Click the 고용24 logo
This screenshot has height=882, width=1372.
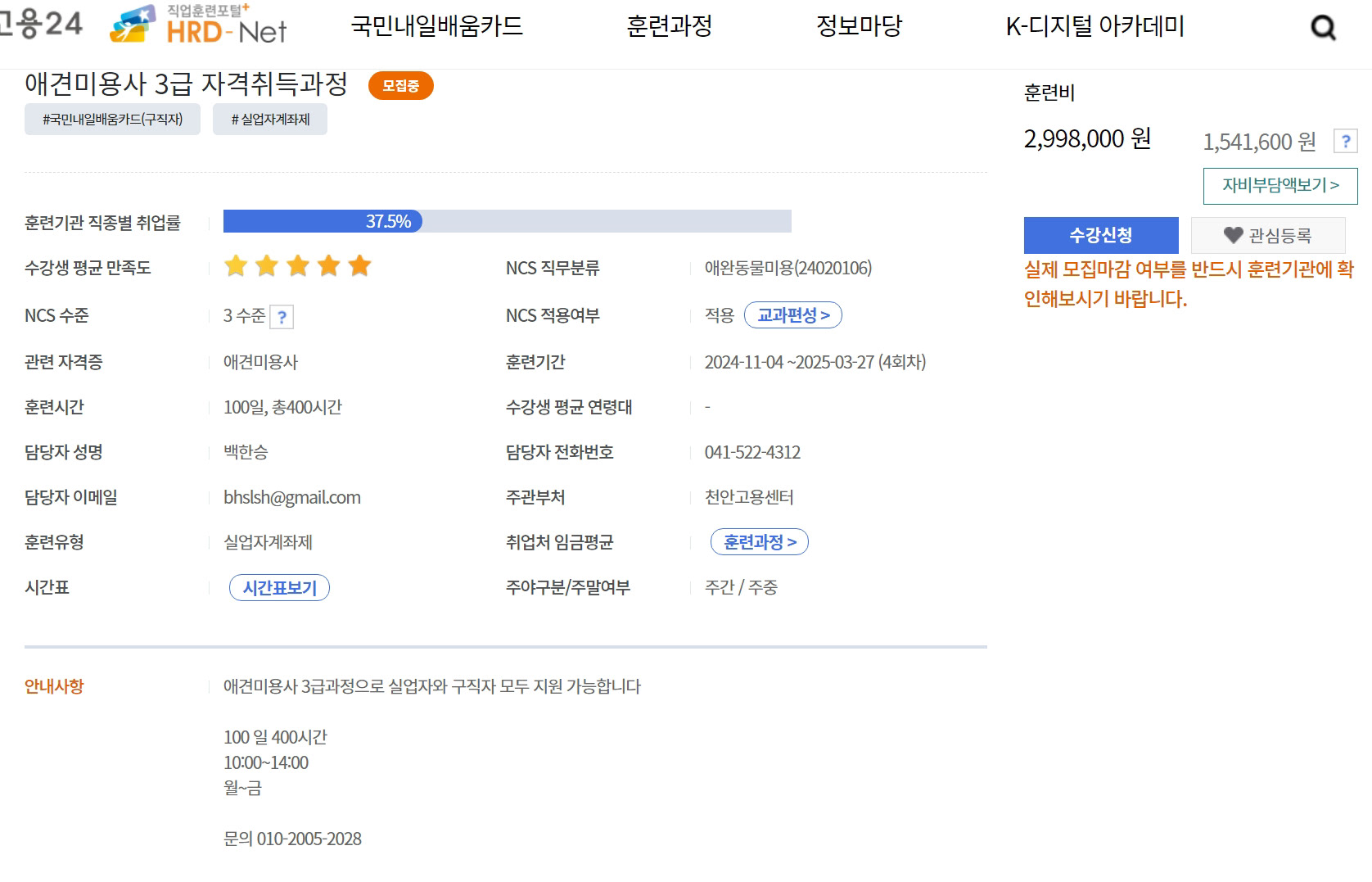[41, 23]
